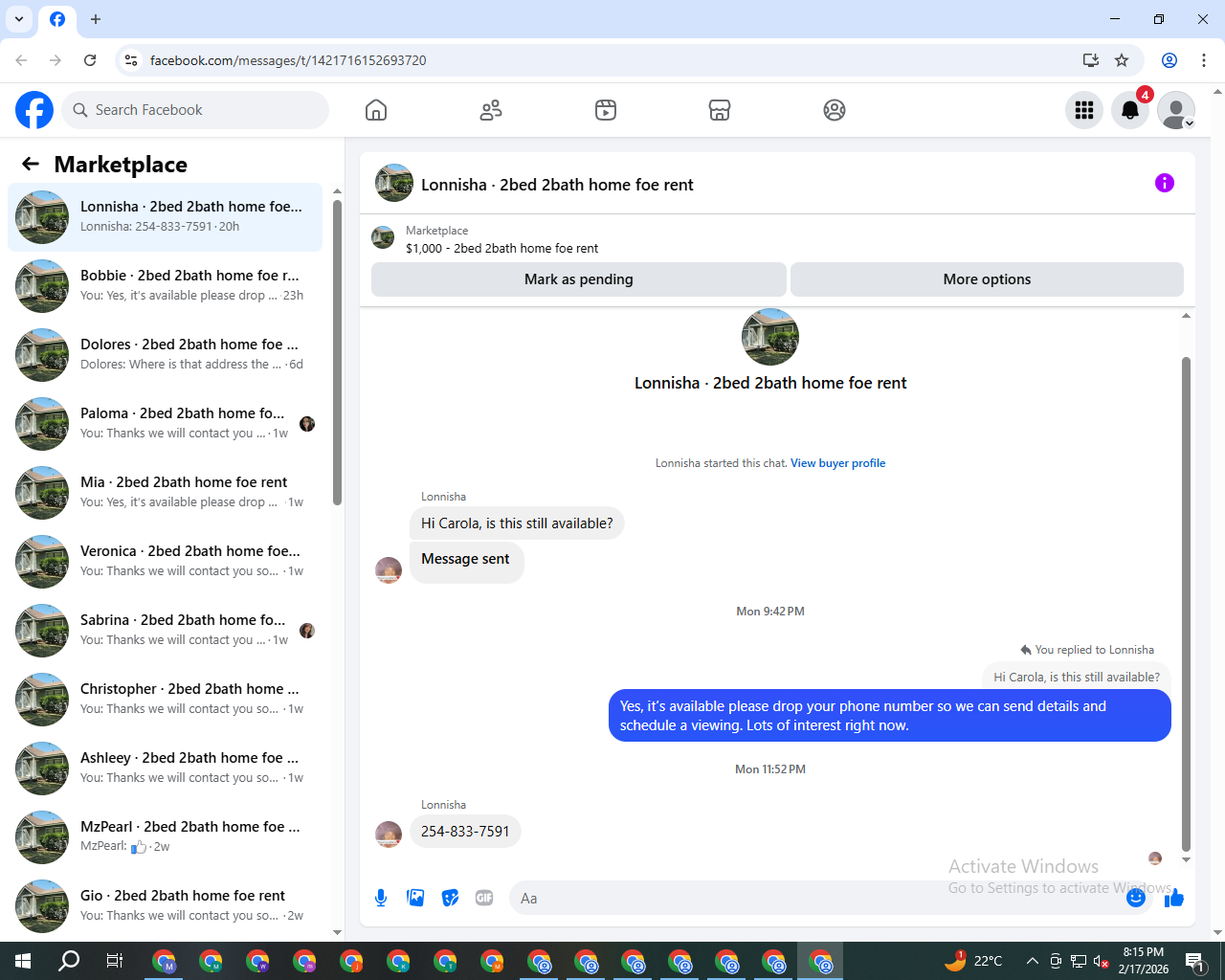This screenshot has height=980, width=1225.
Task: Open the Facebook logo home link
Action: [34, 110]
